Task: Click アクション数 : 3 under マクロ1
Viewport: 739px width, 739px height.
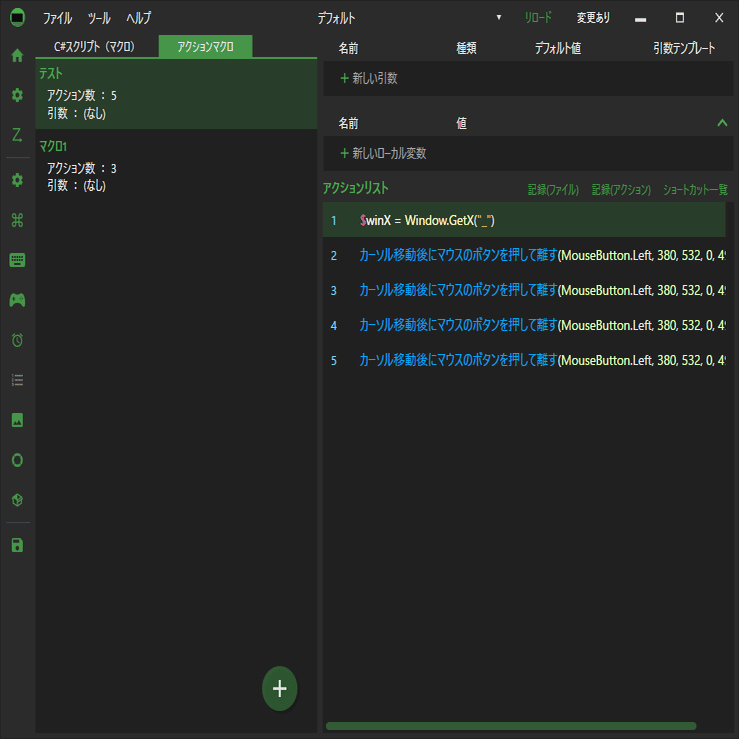Action: point(82,168)
